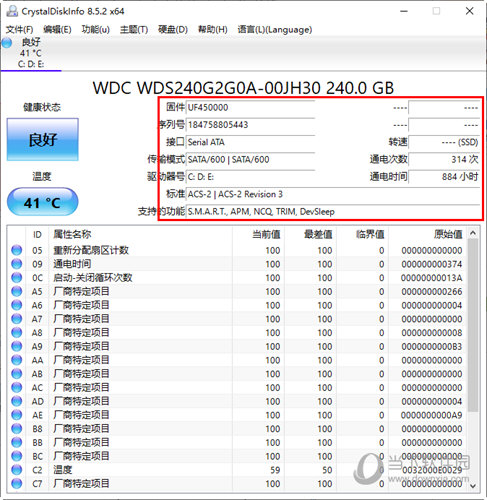
Task: Click the status circle for attribute A9
Action: (x=17, y=346)
